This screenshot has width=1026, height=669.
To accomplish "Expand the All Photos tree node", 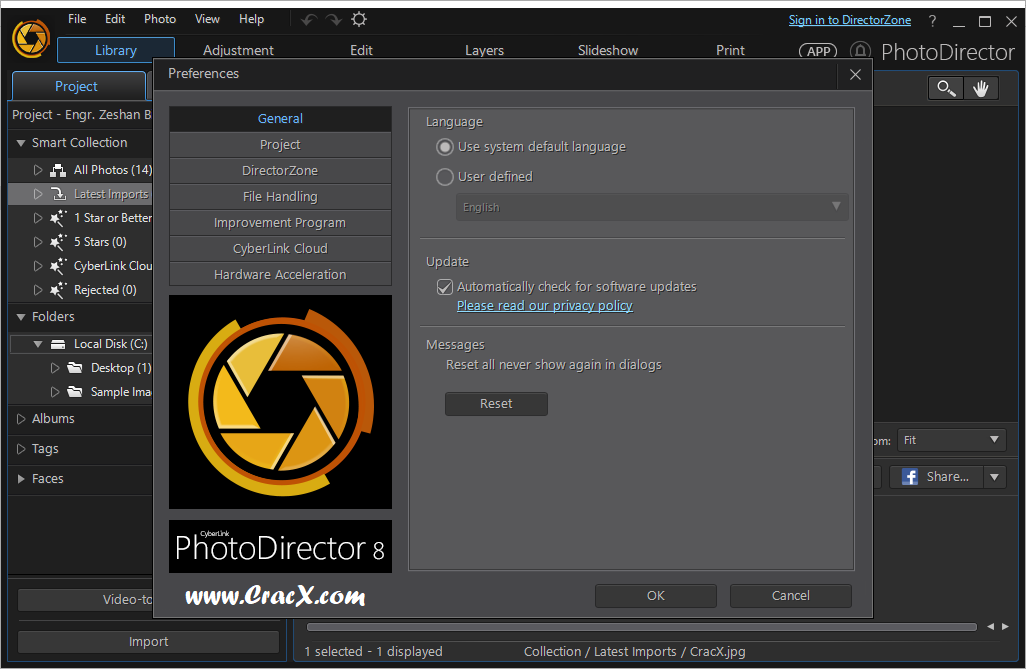I will point(38,170).
